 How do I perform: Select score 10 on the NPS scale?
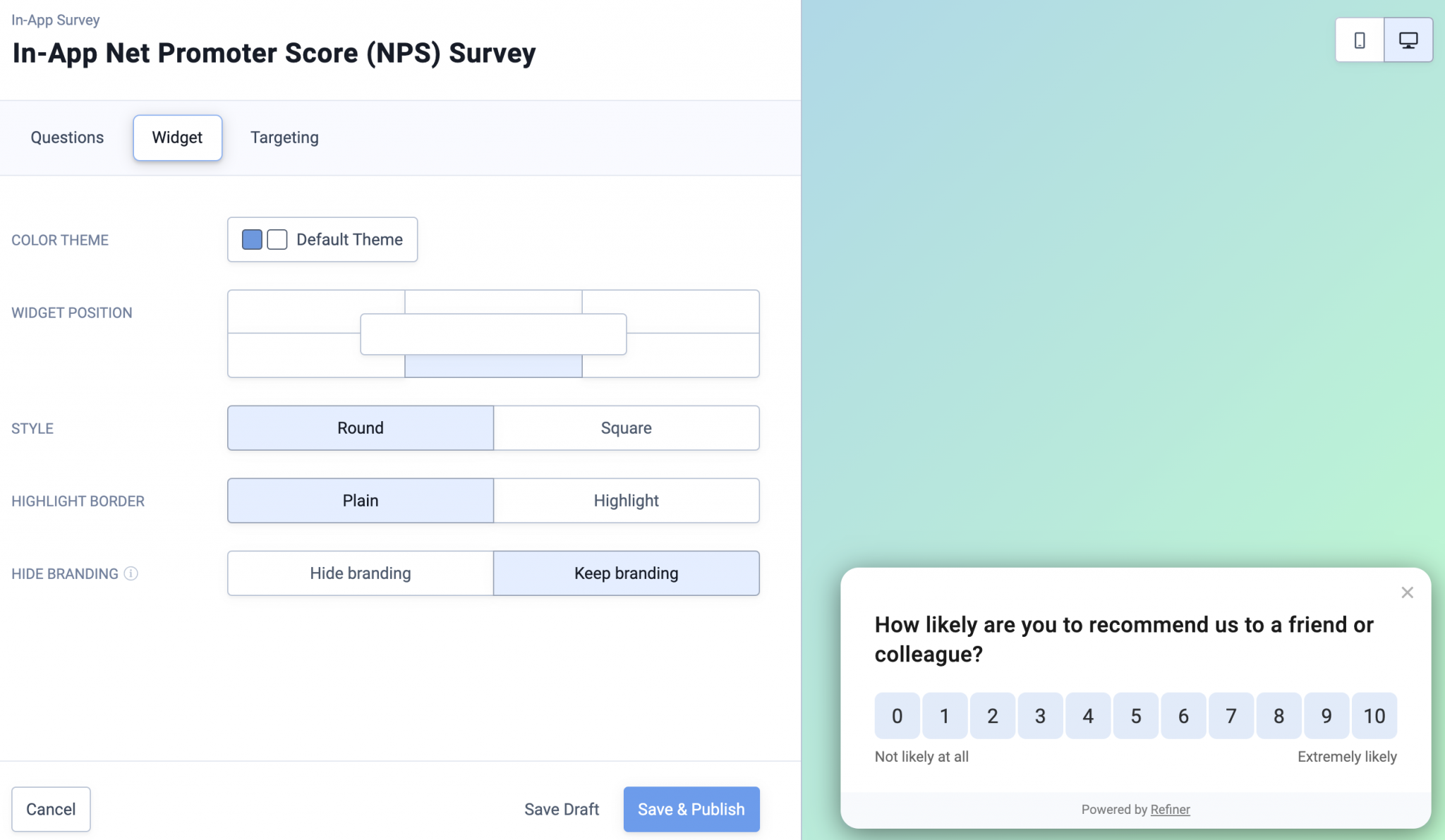click(1374, 715)
